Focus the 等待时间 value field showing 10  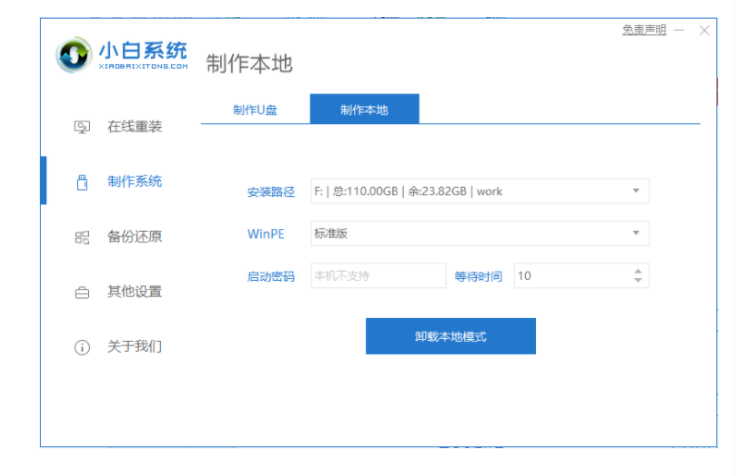570,275
